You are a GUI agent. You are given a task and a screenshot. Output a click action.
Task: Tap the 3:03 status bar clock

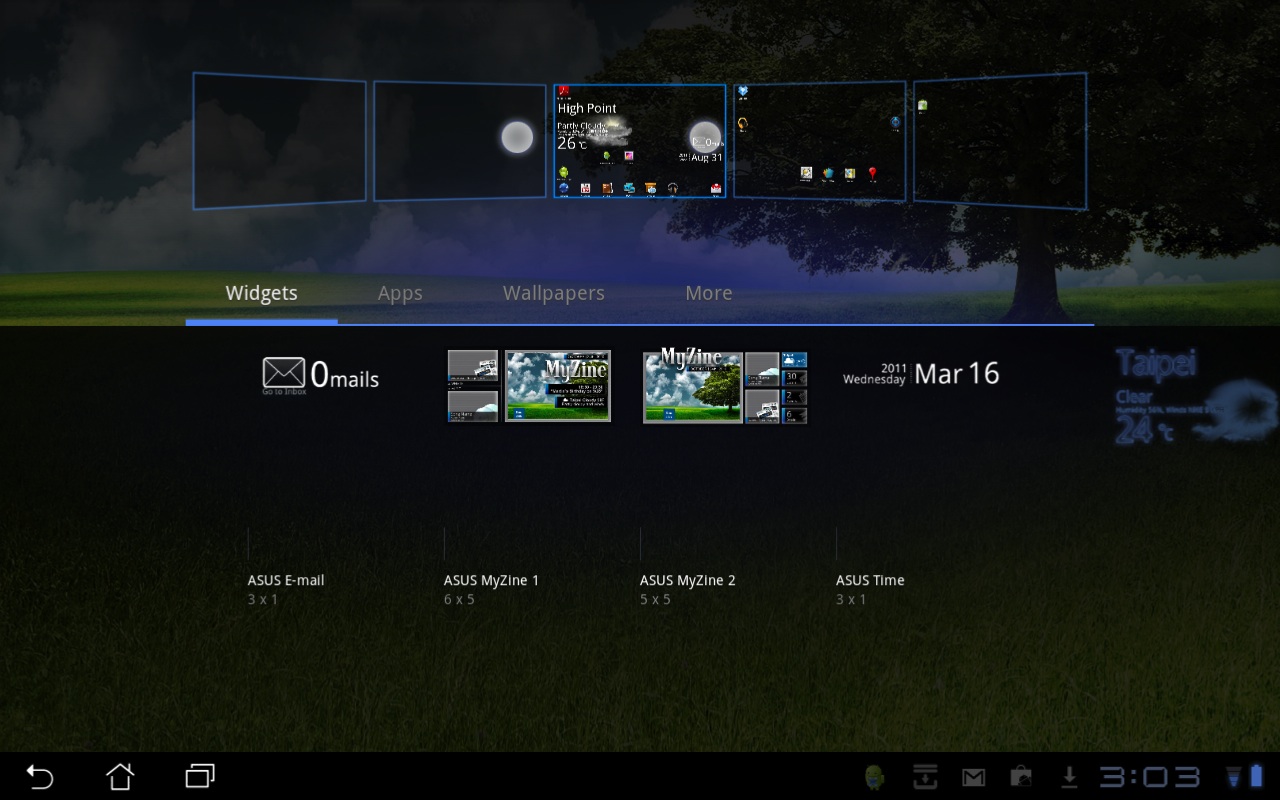tap(1150, 777)
